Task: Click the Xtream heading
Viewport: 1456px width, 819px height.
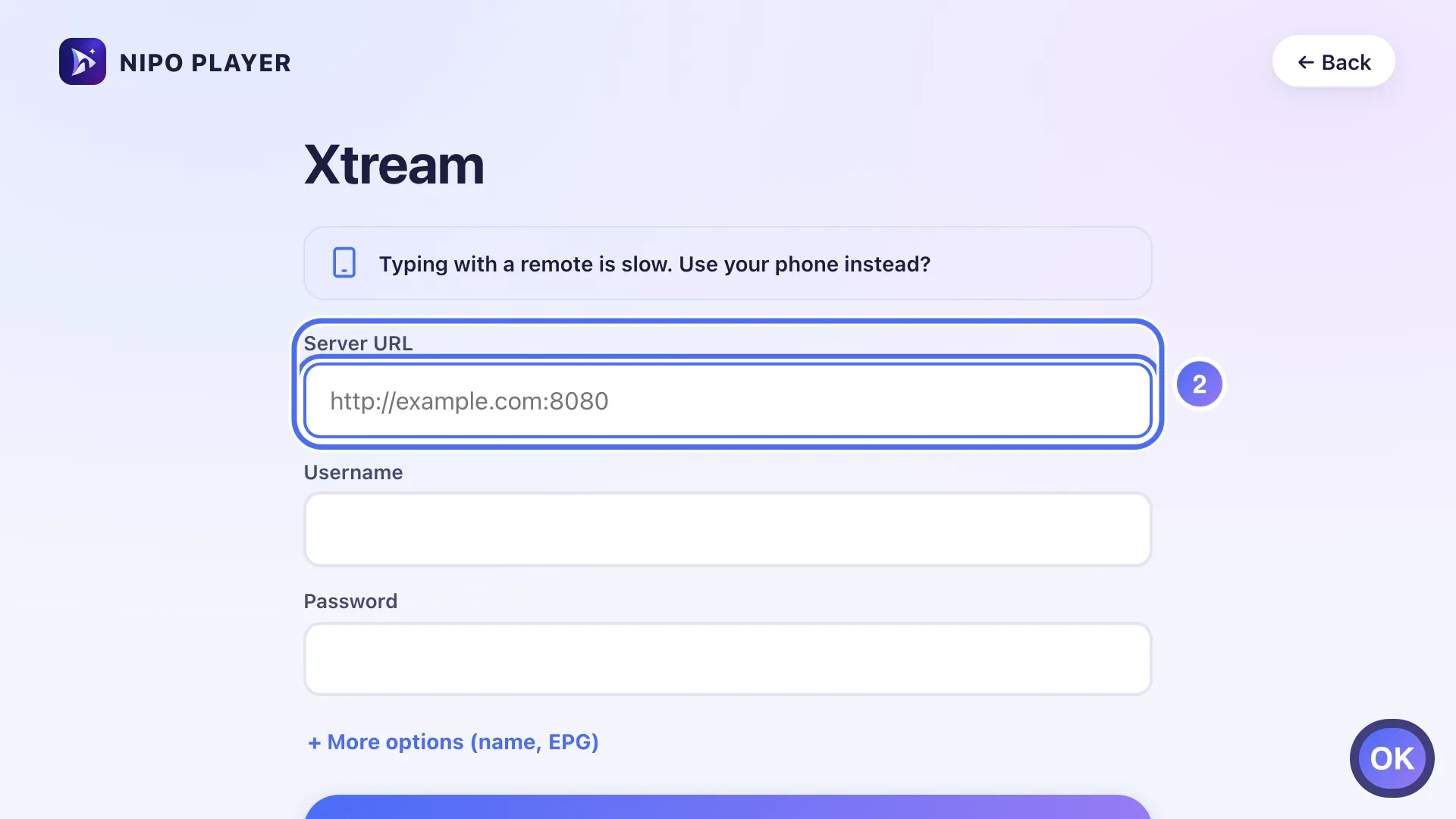Action: coord(394,165)
